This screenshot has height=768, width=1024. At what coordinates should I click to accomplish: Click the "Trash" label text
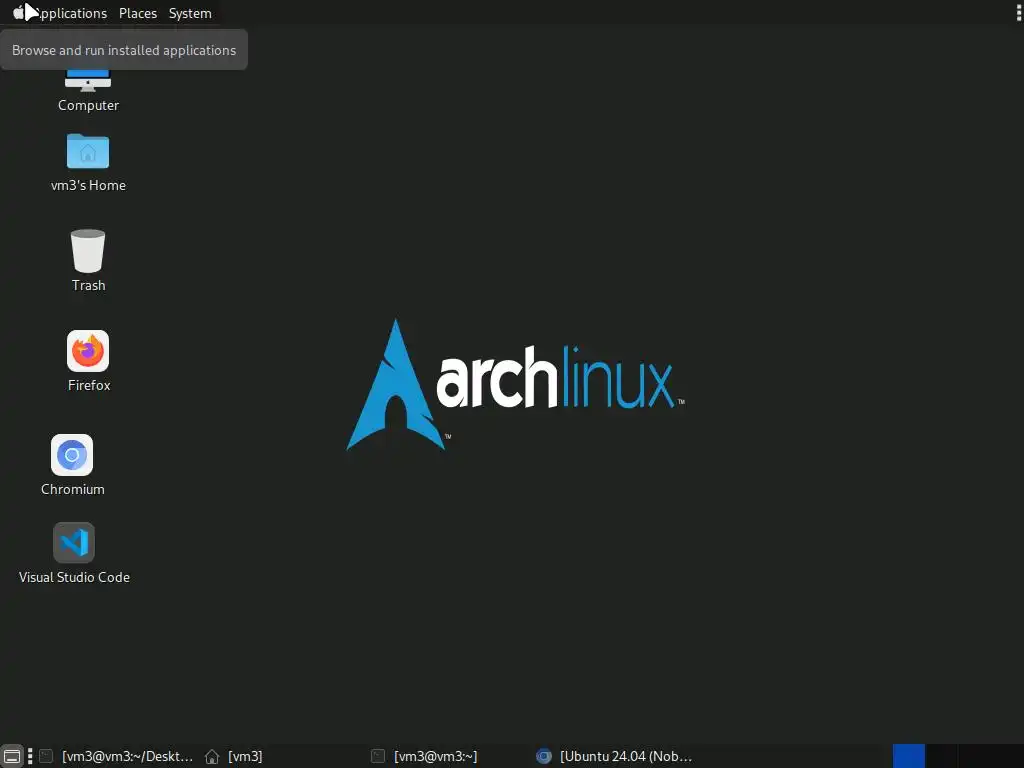coord(88,285)
